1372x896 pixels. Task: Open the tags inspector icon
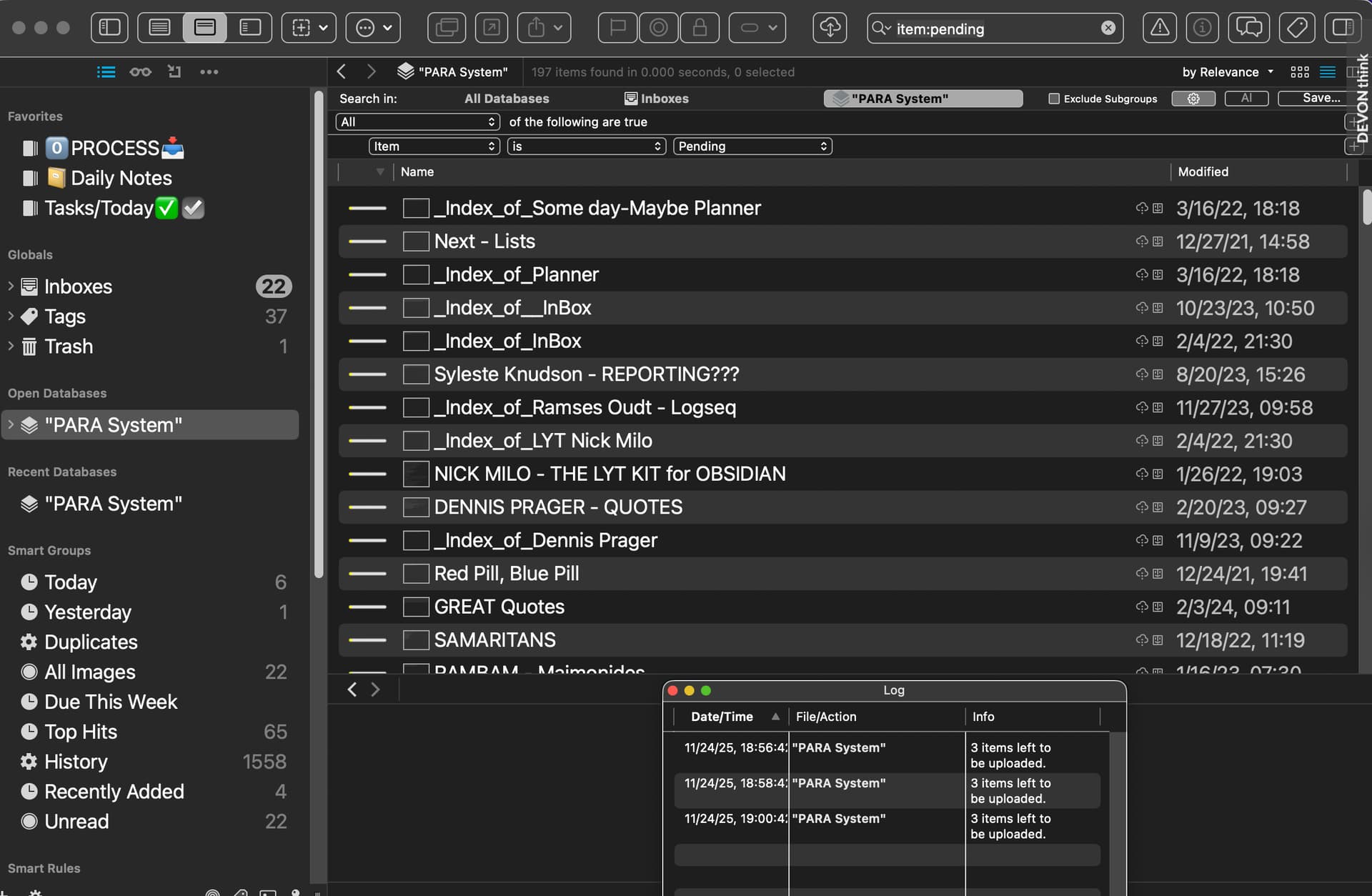tap(1297, 28)
